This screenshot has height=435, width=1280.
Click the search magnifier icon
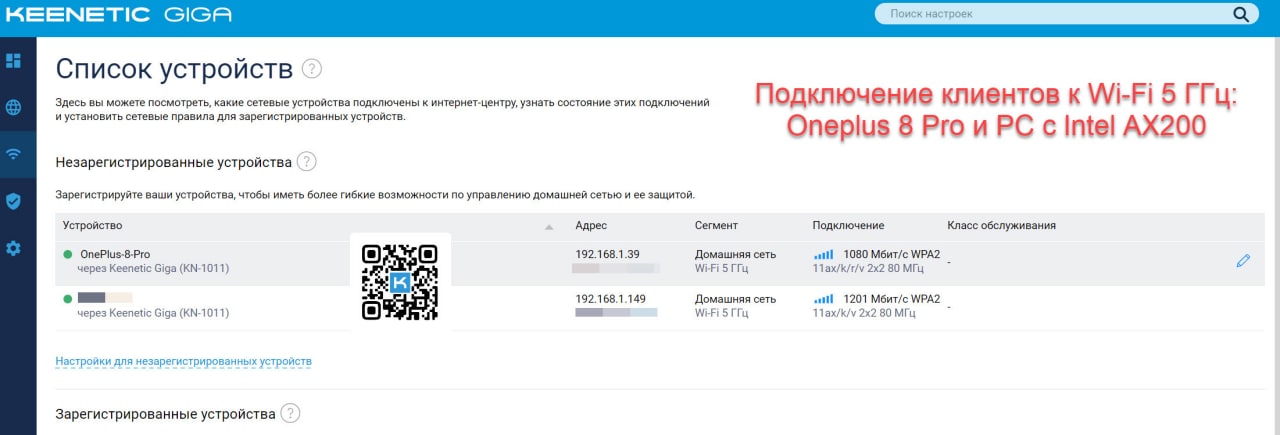click(x=1240, y=14)
